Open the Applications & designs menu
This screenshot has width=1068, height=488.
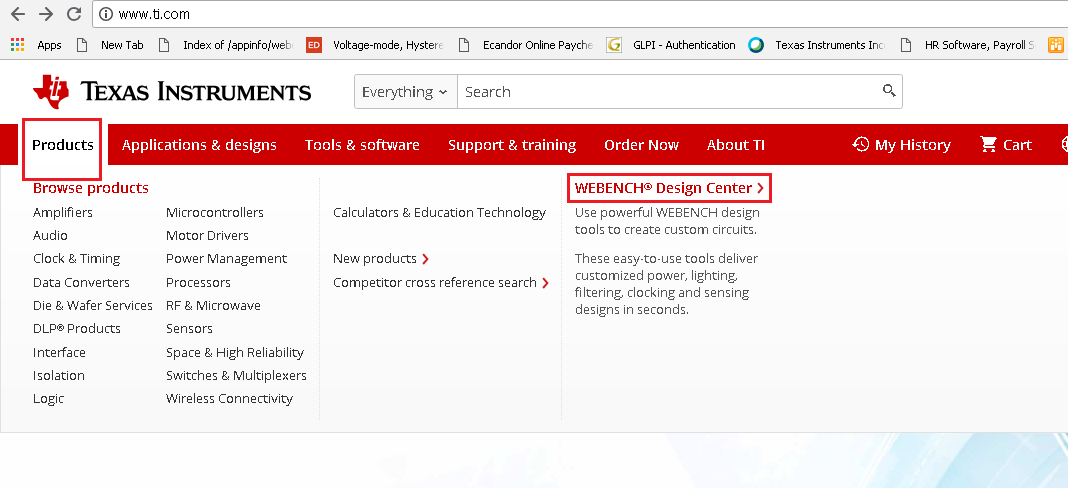[x=199, y=144]
